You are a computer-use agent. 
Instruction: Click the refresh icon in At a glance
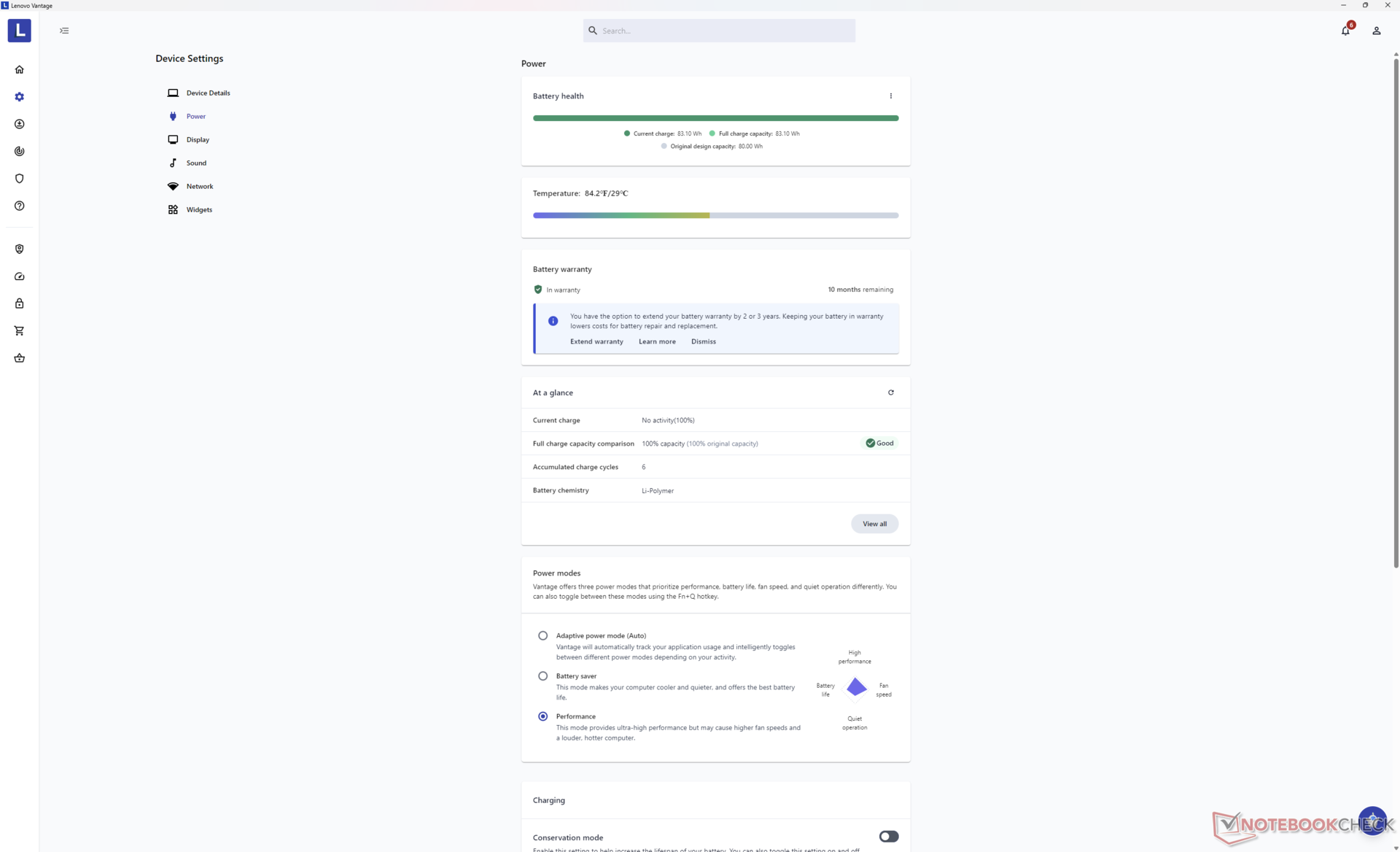point(890,392)
